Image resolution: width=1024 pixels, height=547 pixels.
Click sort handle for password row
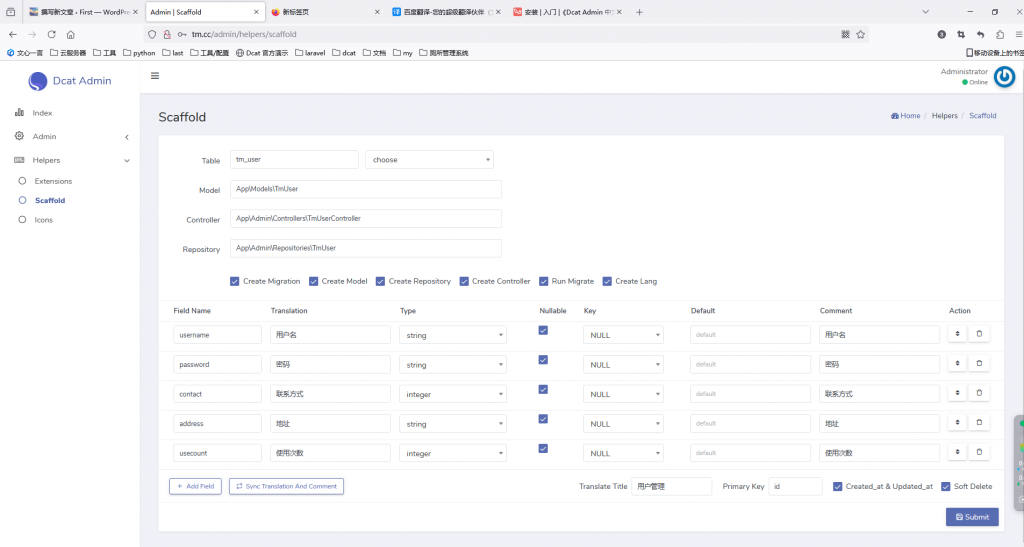point(957,364)
